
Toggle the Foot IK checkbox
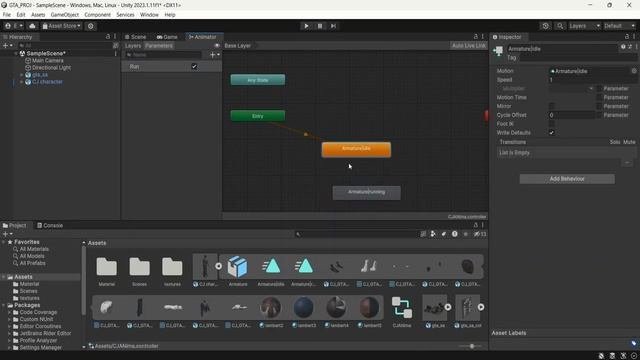pyautogui.click(x=551, y=124)
